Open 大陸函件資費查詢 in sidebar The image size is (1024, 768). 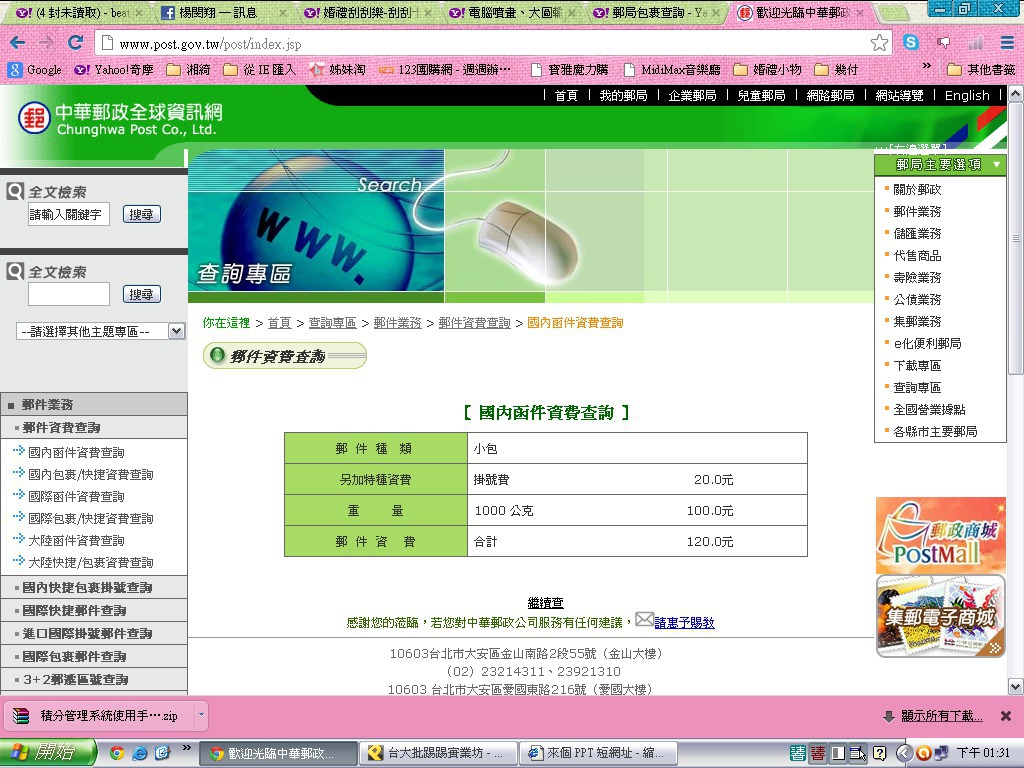coord(76,540)
